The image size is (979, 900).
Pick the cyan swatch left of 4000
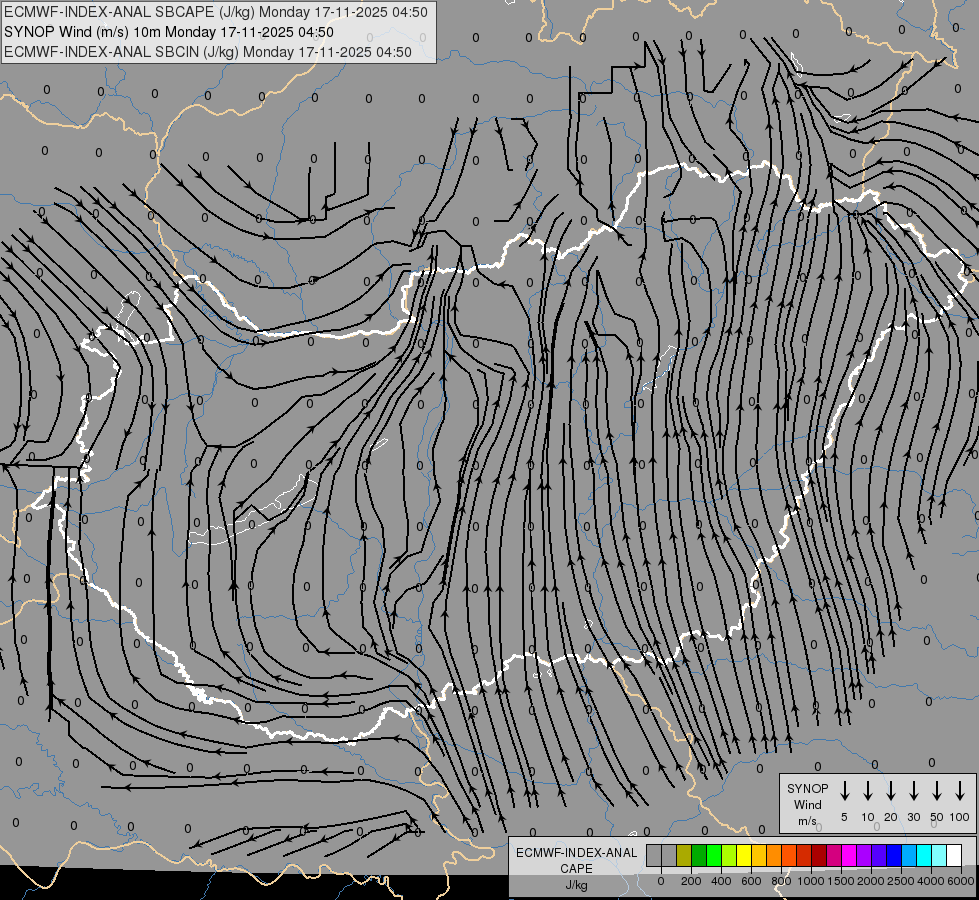(x=924, y=855)
